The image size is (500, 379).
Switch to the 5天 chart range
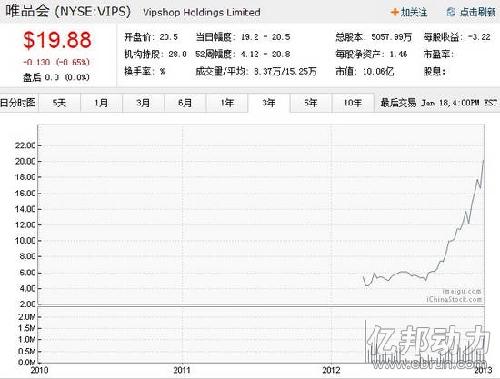pyautogui.click(x=60, y=103)
